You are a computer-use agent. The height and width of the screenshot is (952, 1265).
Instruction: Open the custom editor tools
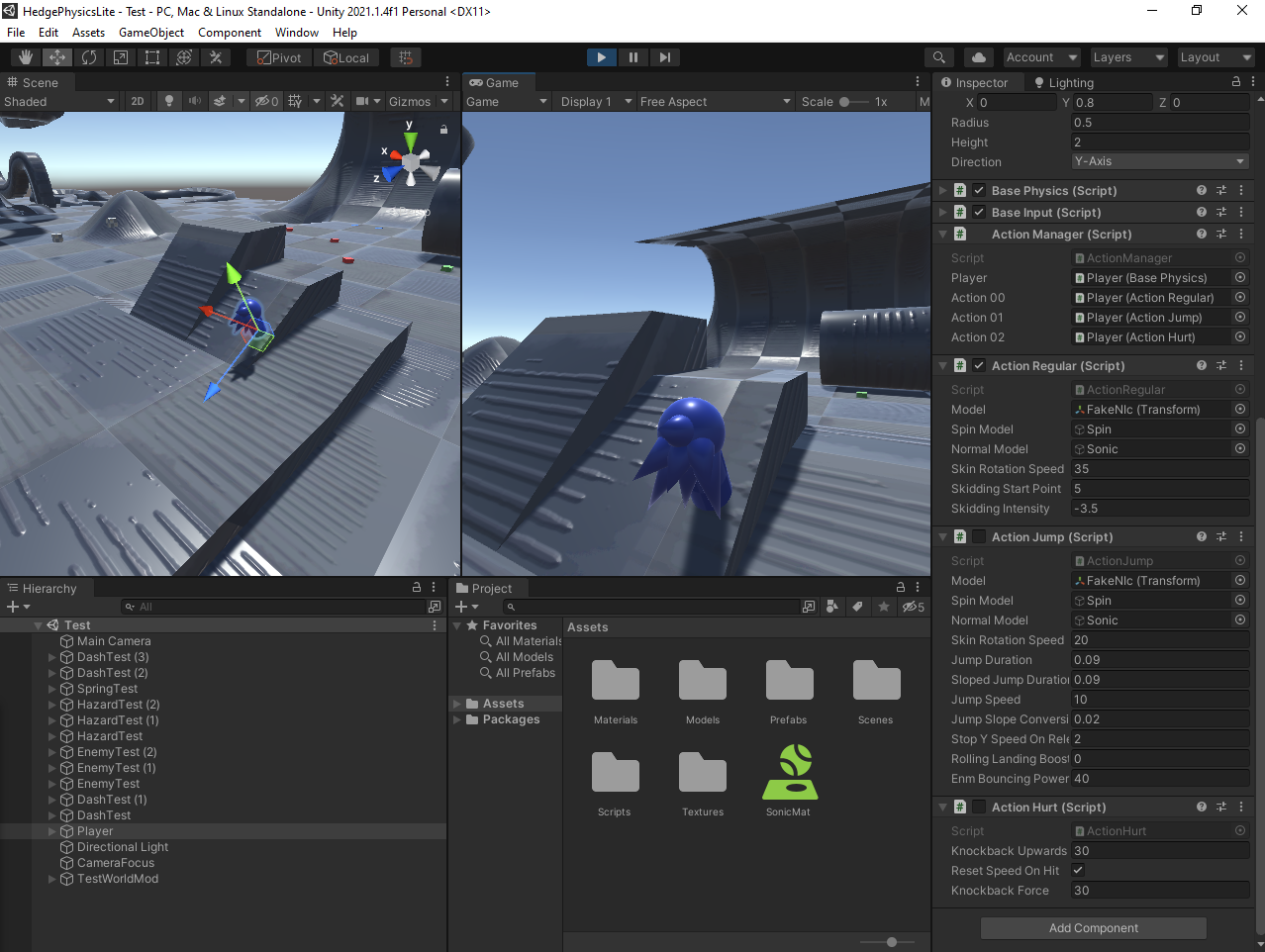216,57
